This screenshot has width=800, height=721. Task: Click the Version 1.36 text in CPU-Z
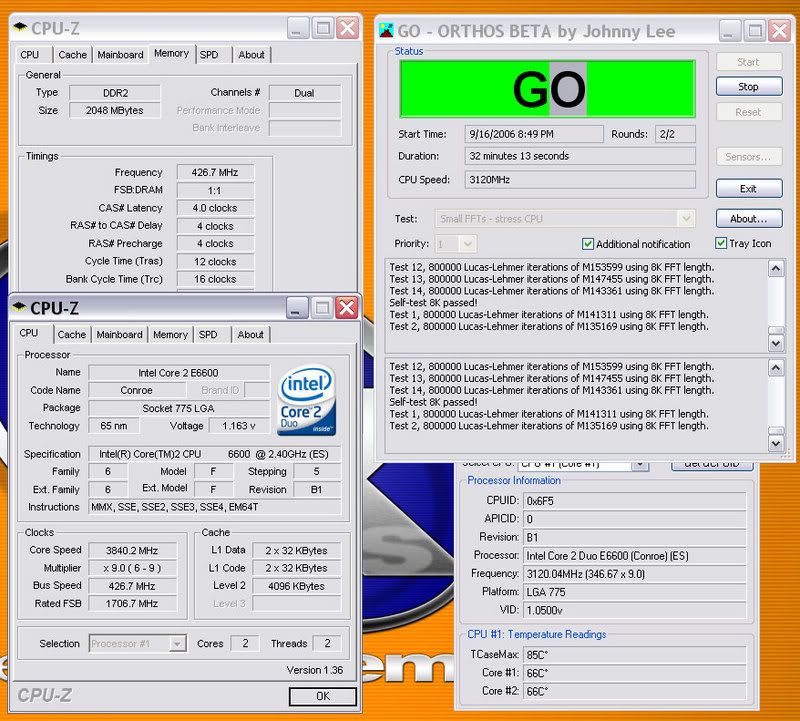(315, 670)
